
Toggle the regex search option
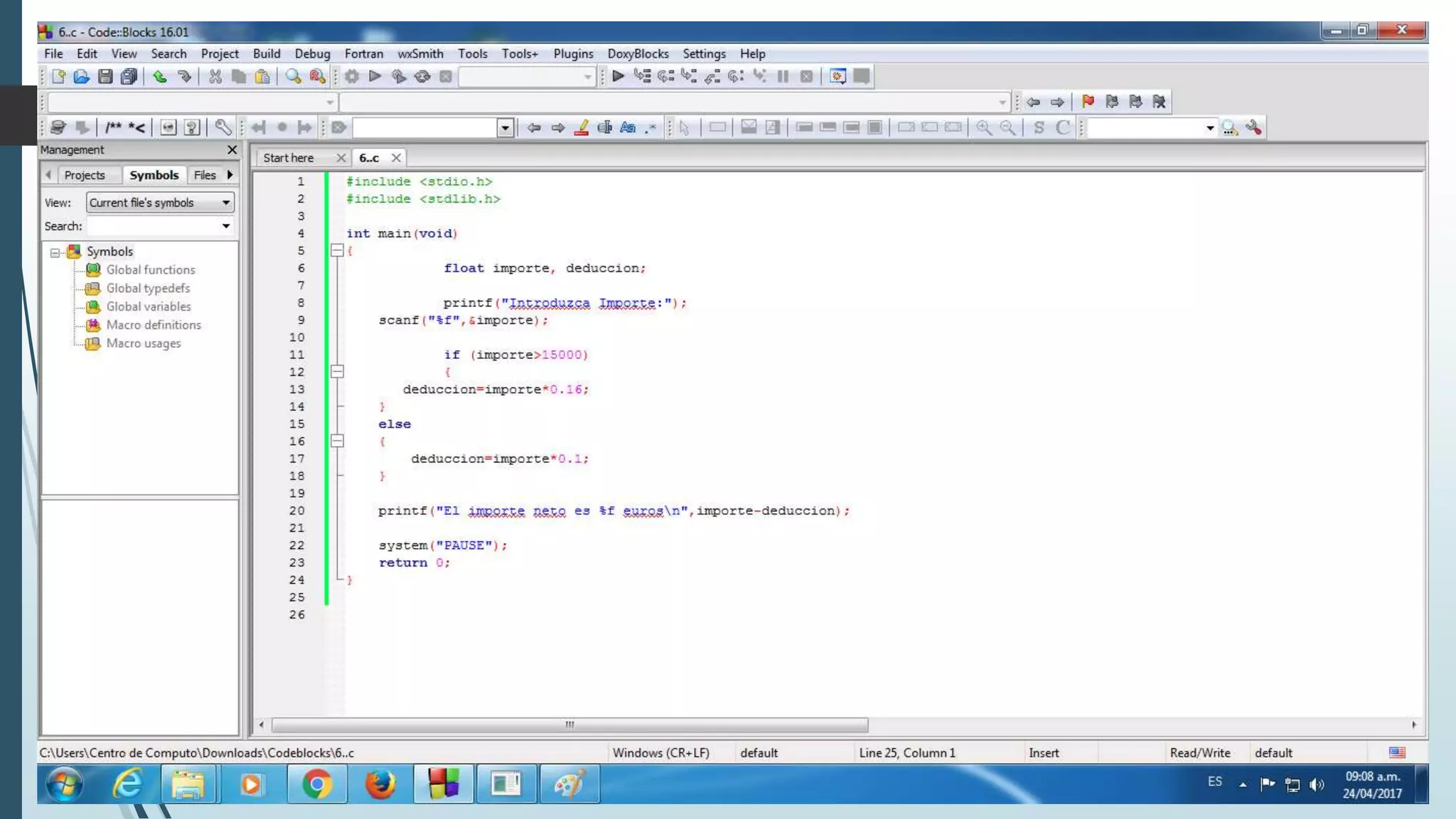[x=651, y=127]
